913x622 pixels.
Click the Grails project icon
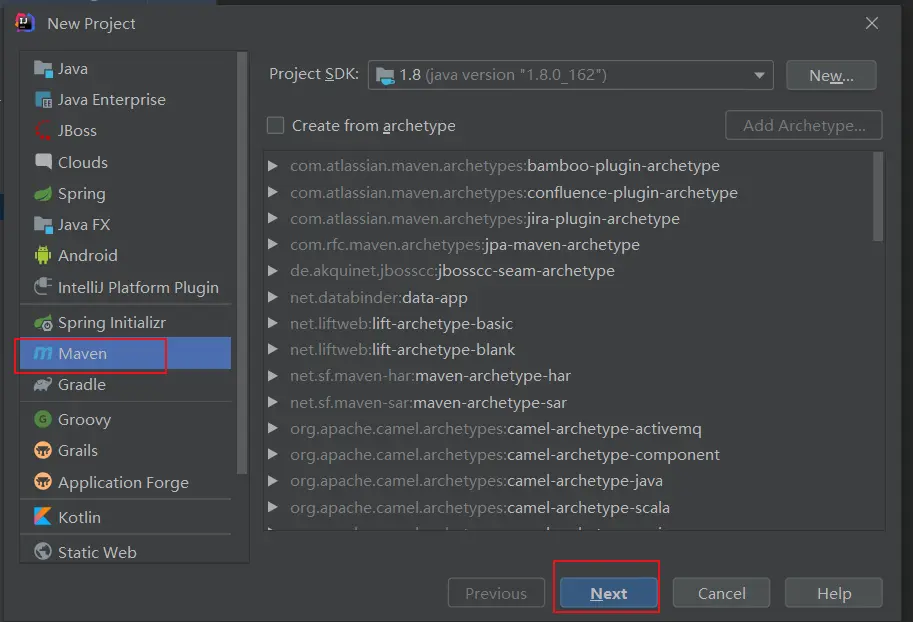tap(43, 451)
